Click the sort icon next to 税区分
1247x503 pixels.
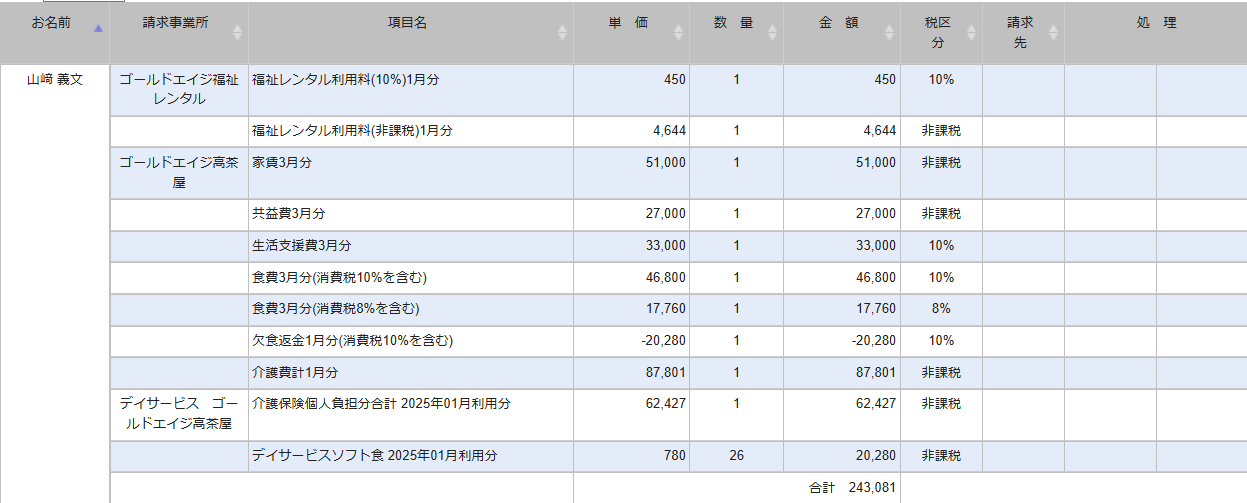[971, 32]
